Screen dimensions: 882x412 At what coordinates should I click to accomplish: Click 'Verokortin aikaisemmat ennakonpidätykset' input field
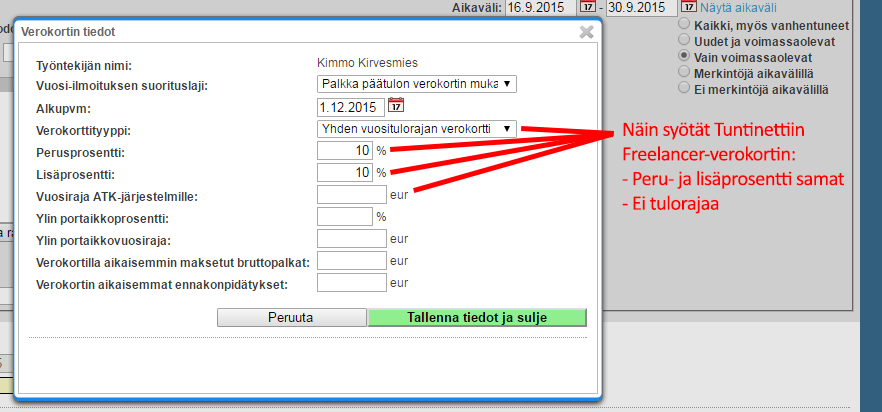pos(350,283)
